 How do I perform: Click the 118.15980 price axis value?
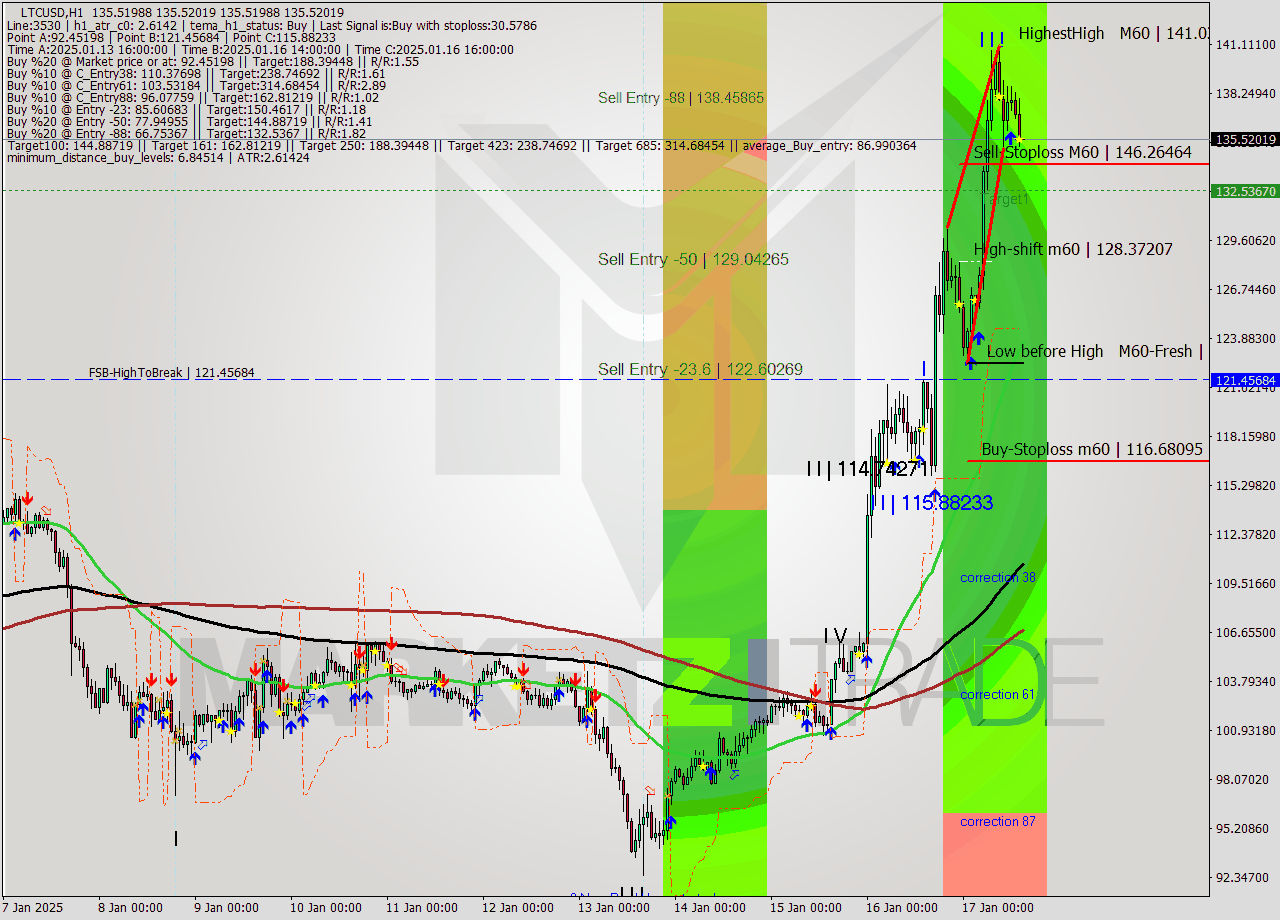pos(1245,436)
